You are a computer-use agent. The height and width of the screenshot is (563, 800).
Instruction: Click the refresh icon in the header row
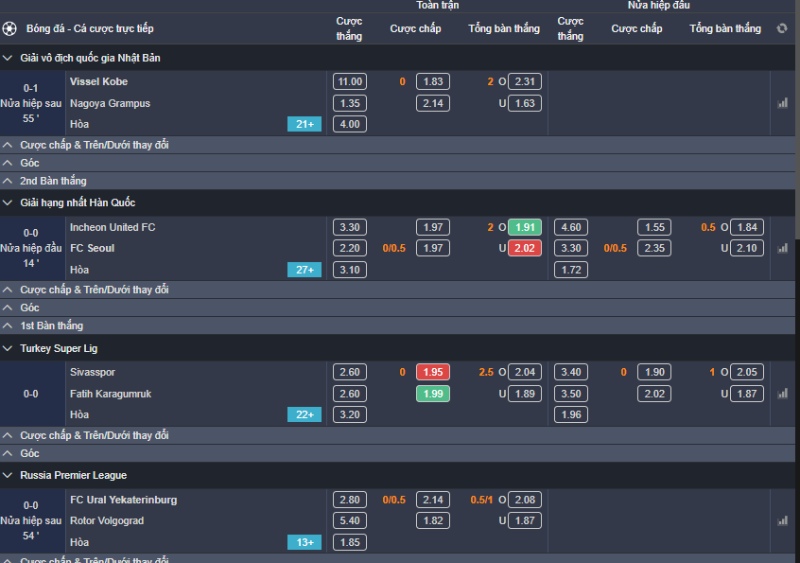point(782,28)
